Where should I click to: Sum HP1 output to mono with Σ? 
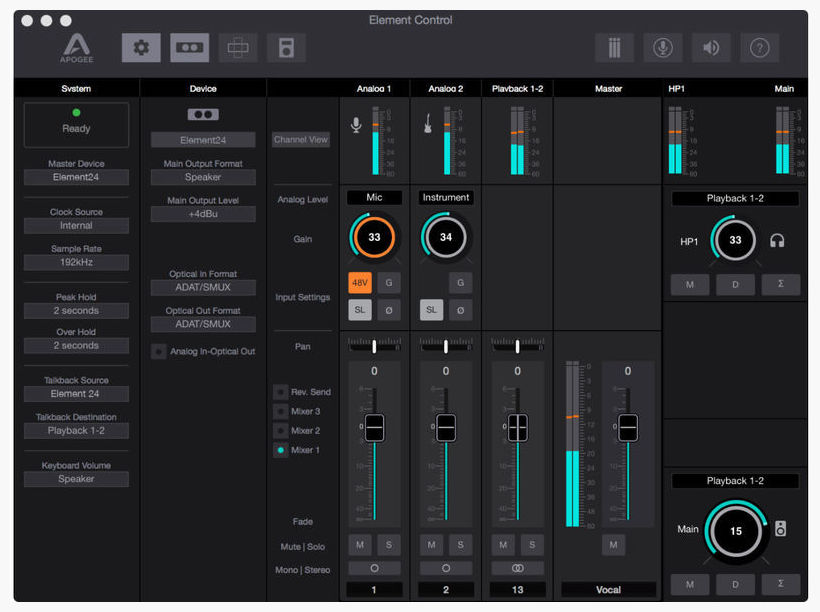tap(781, 285)
